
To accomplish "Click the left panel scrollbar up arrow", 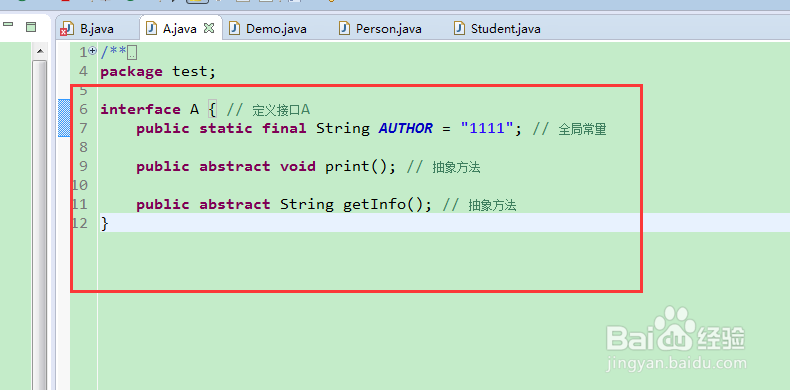I will point(40,51).
